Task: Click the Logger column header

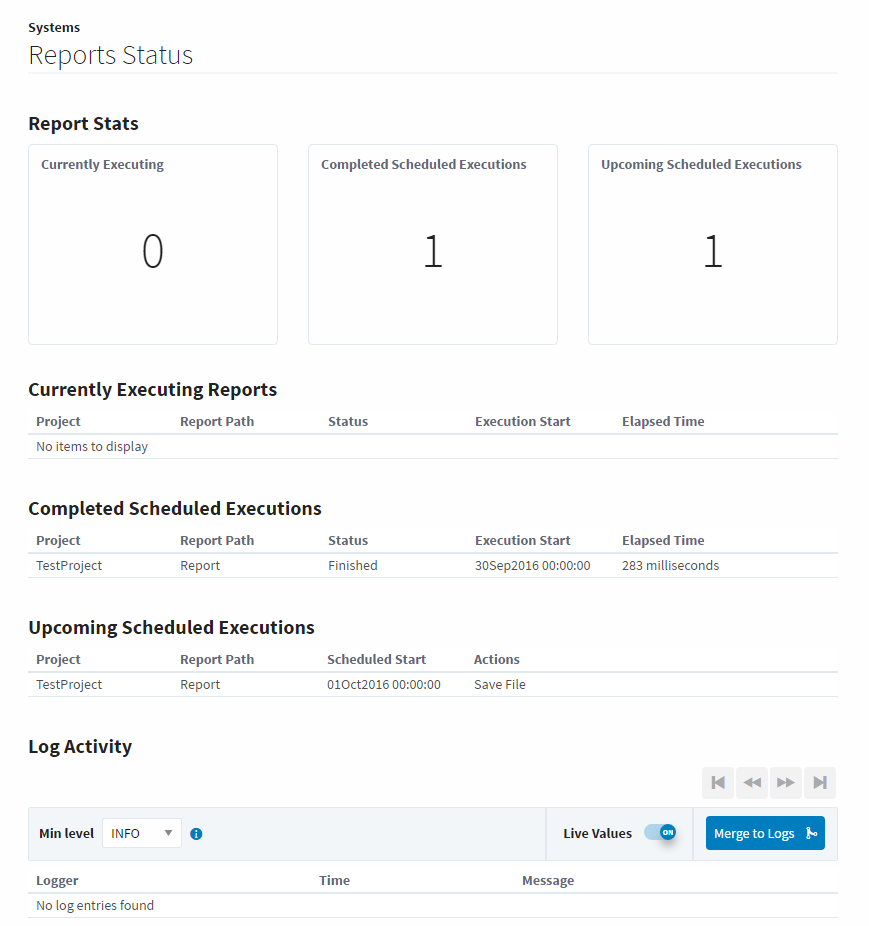Action: pos(57,881)
